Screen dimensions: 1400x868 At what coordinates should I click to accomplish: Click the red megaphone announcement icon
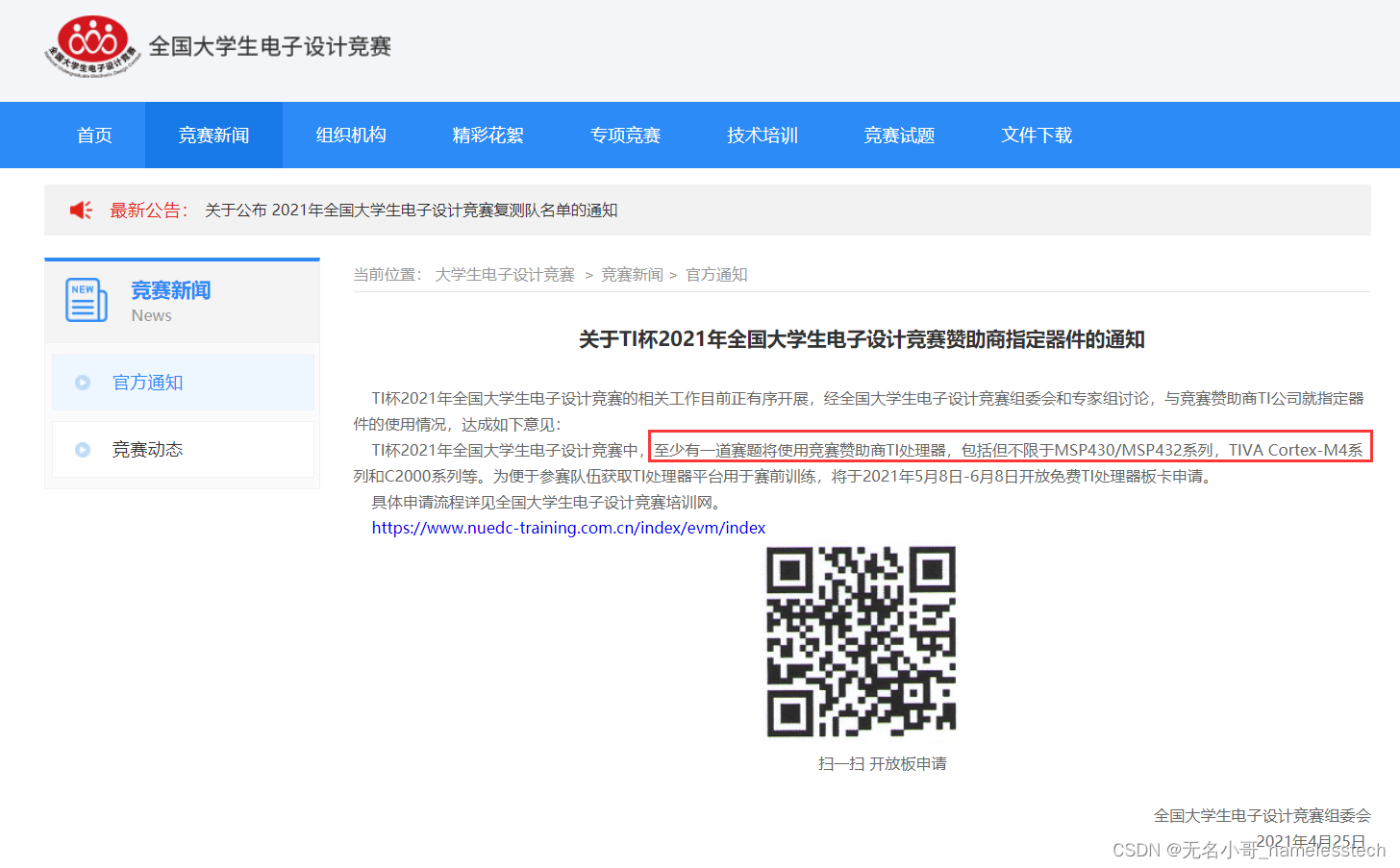tap(81, 210)
